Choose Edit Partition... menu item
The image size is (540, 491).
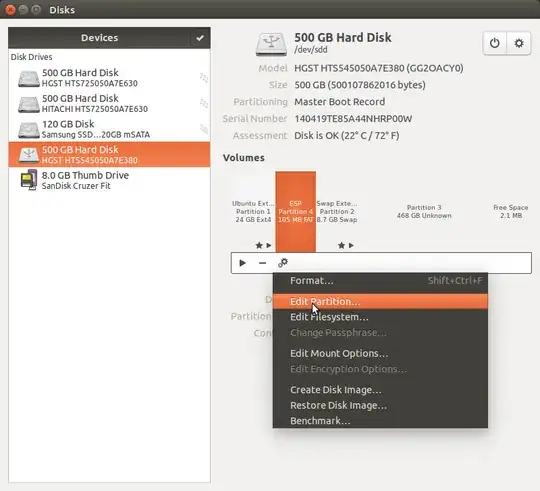pos(380,302)
